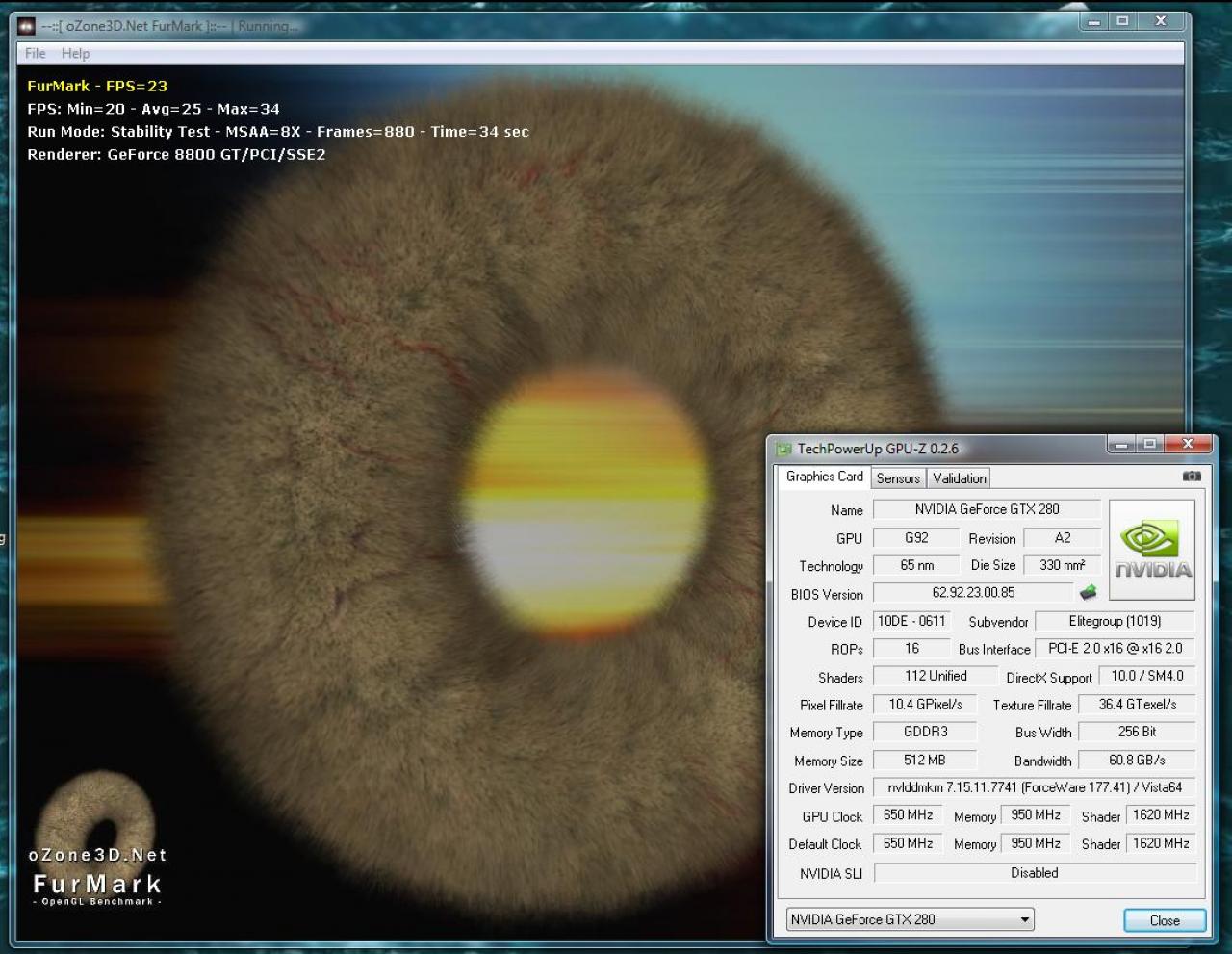Viewport: 1232px width, 954px height.
Task: Switch to the Validation tab
Action: (x=960, y=478)
